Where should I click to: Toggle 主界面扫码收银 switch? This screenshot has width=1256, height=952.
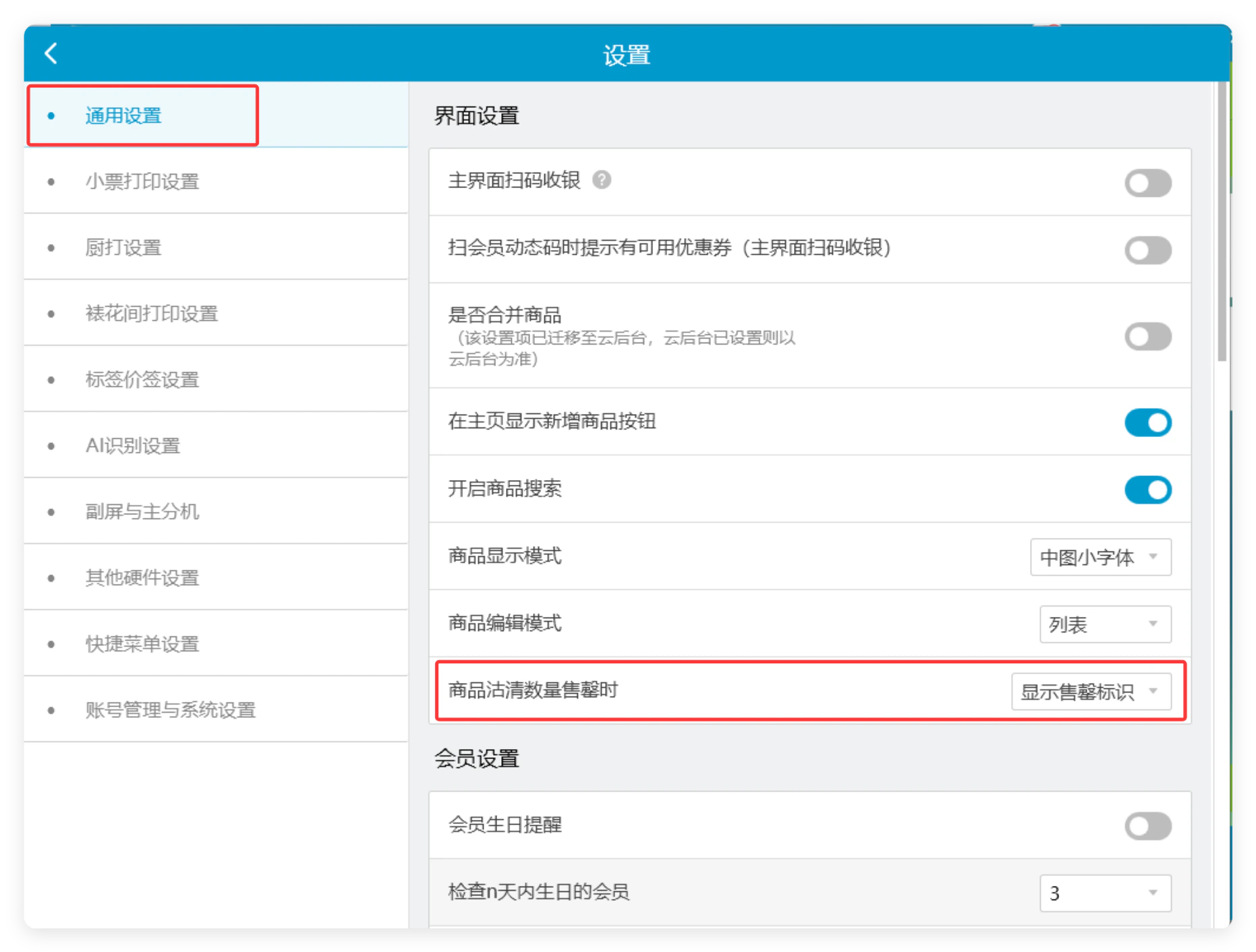[1147, 183]
